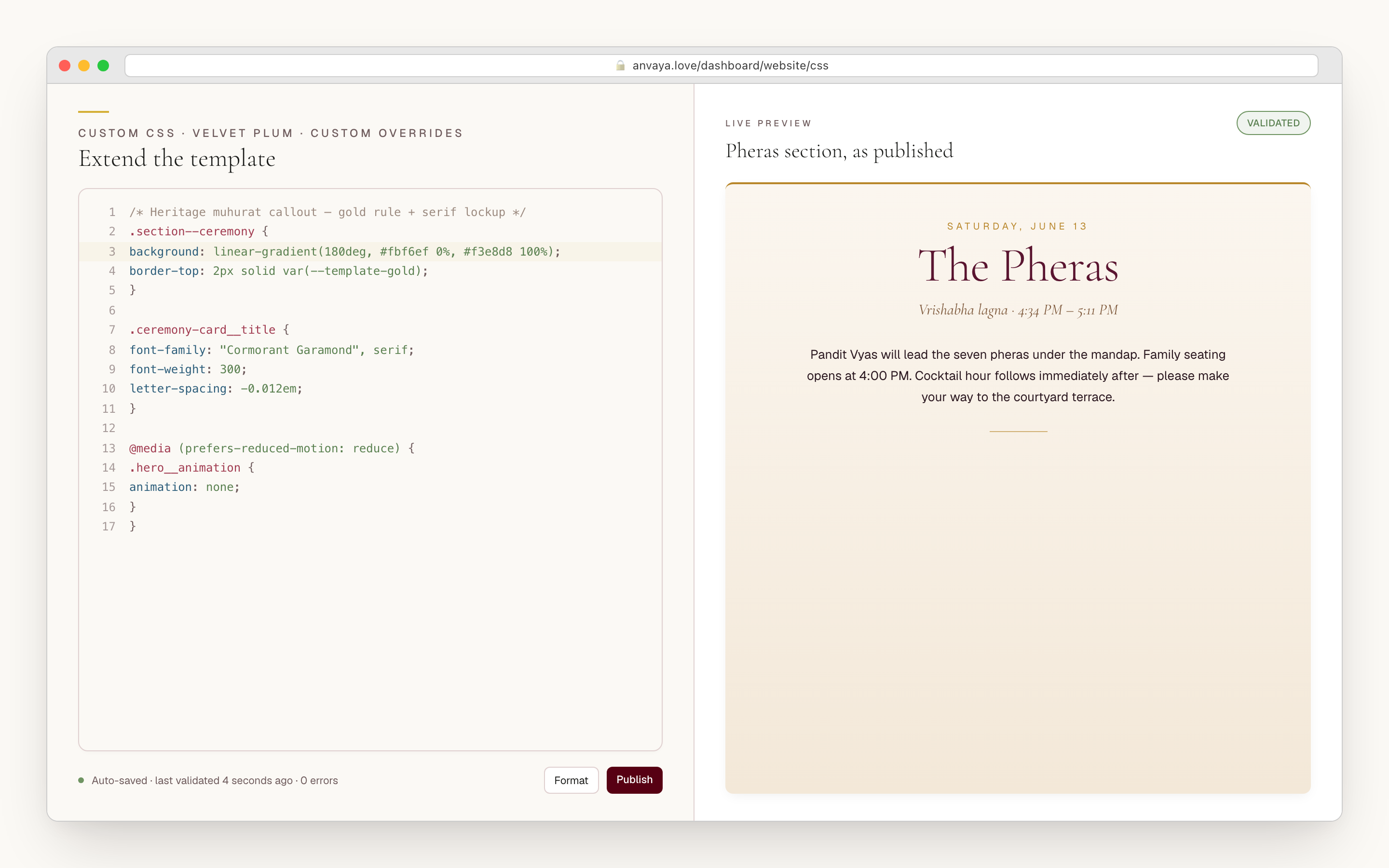Click the background linear-gradient line
The height and width of the screenshot is (868, 1389).
pos(345,251)
